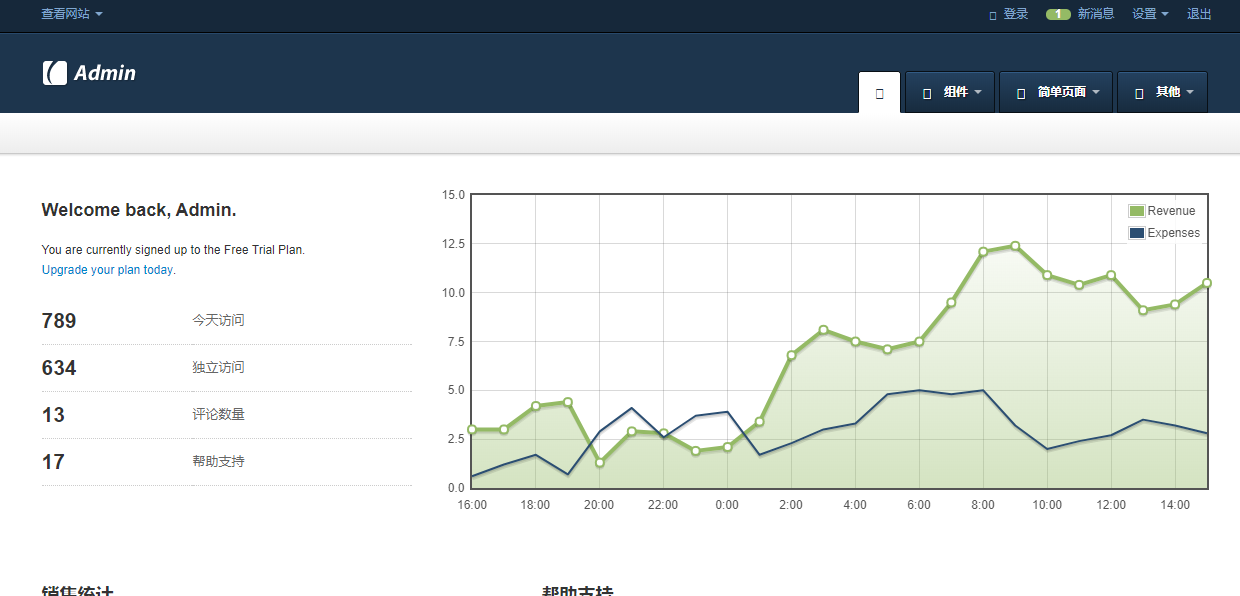Expand the 简单页面 dropdown arrow

[1096, 93]
